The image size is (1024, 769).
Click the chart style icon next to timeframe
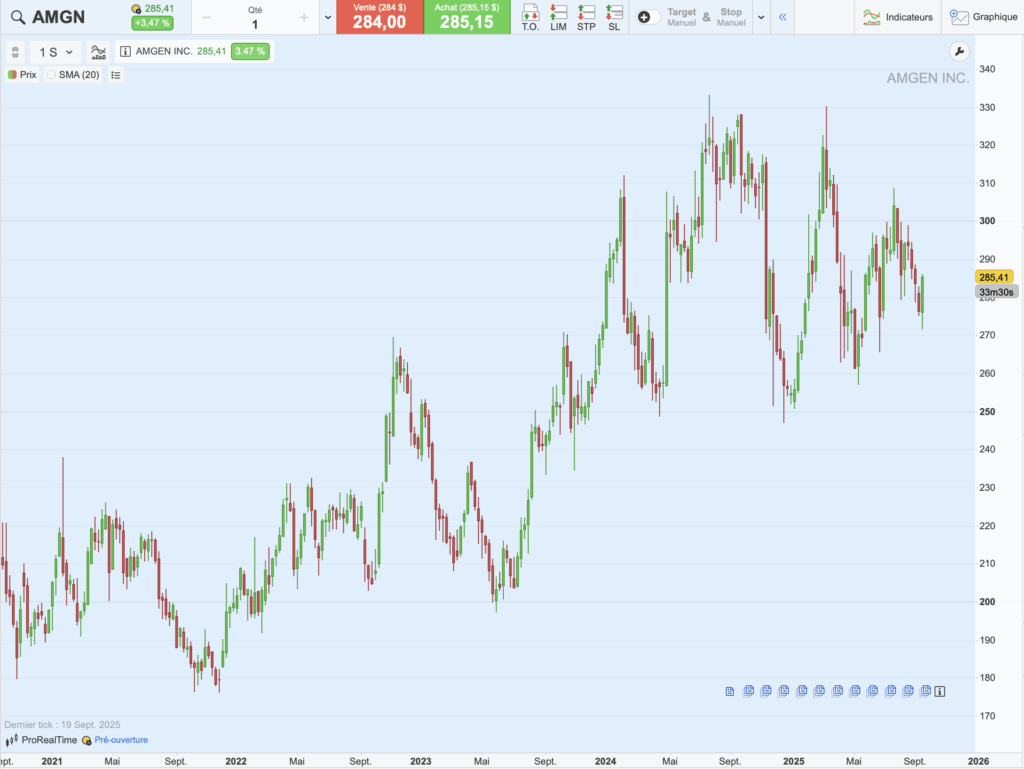98,52
